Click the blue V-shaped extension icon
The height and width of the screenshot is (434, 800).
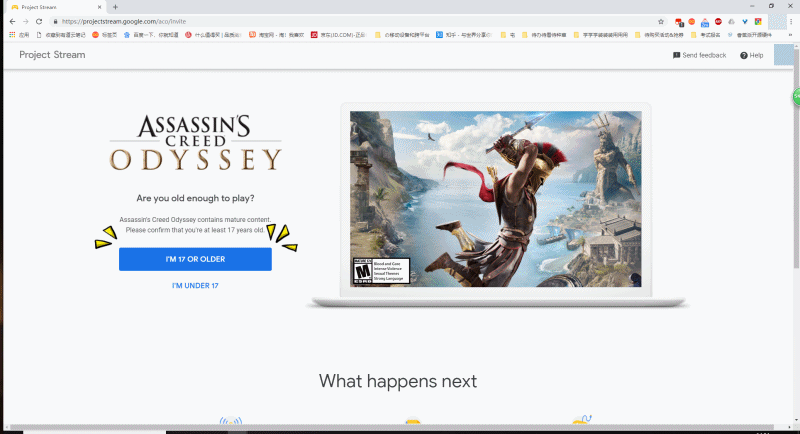pos(745,21)
